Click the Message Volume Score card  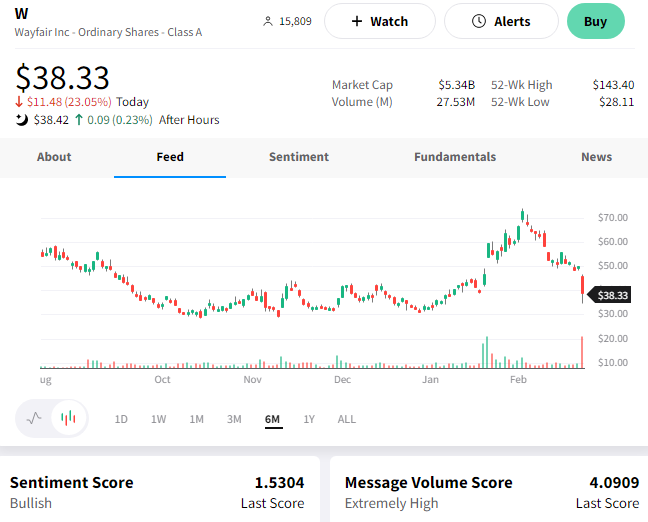[x=489, y=489]
